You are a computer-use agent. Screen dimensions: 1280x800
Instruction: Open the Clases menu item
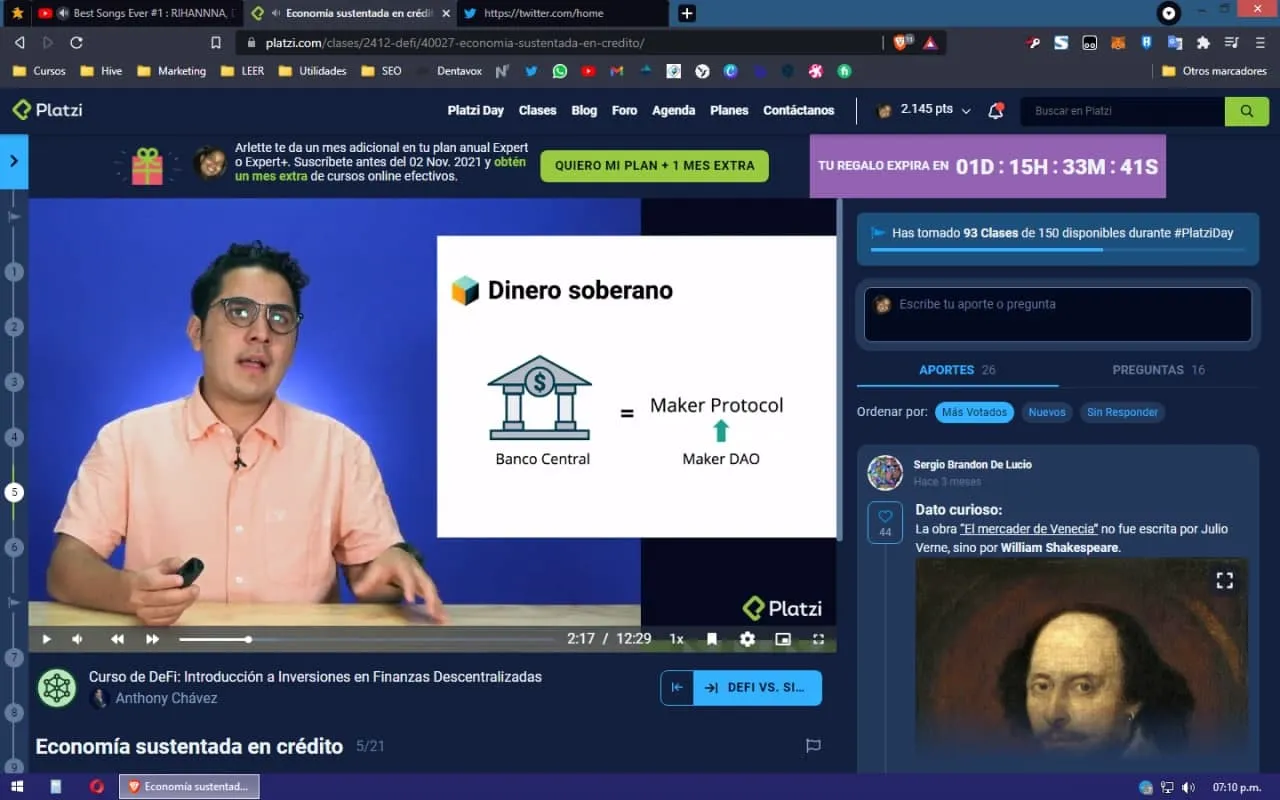pyautogui.click(x=537, y=110)
